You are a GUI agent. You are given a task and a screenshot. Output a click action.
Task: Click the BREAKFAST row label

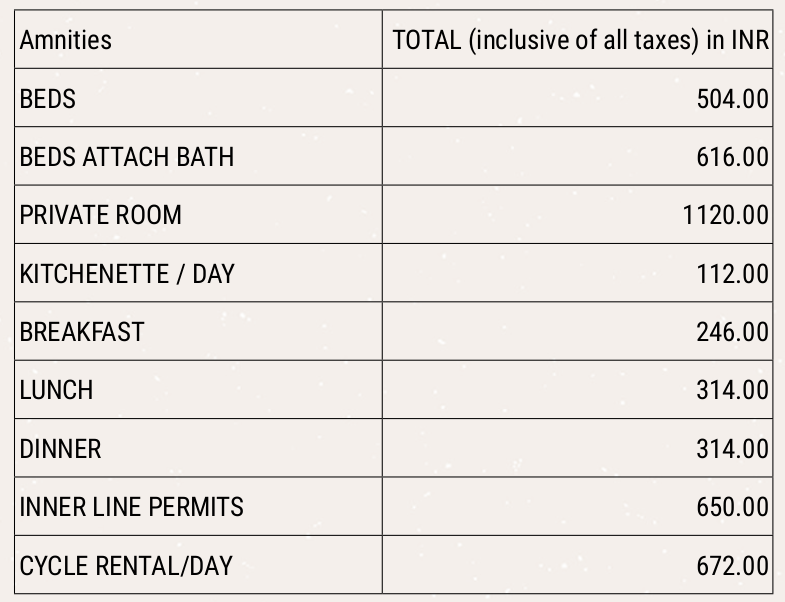(82, 331)
